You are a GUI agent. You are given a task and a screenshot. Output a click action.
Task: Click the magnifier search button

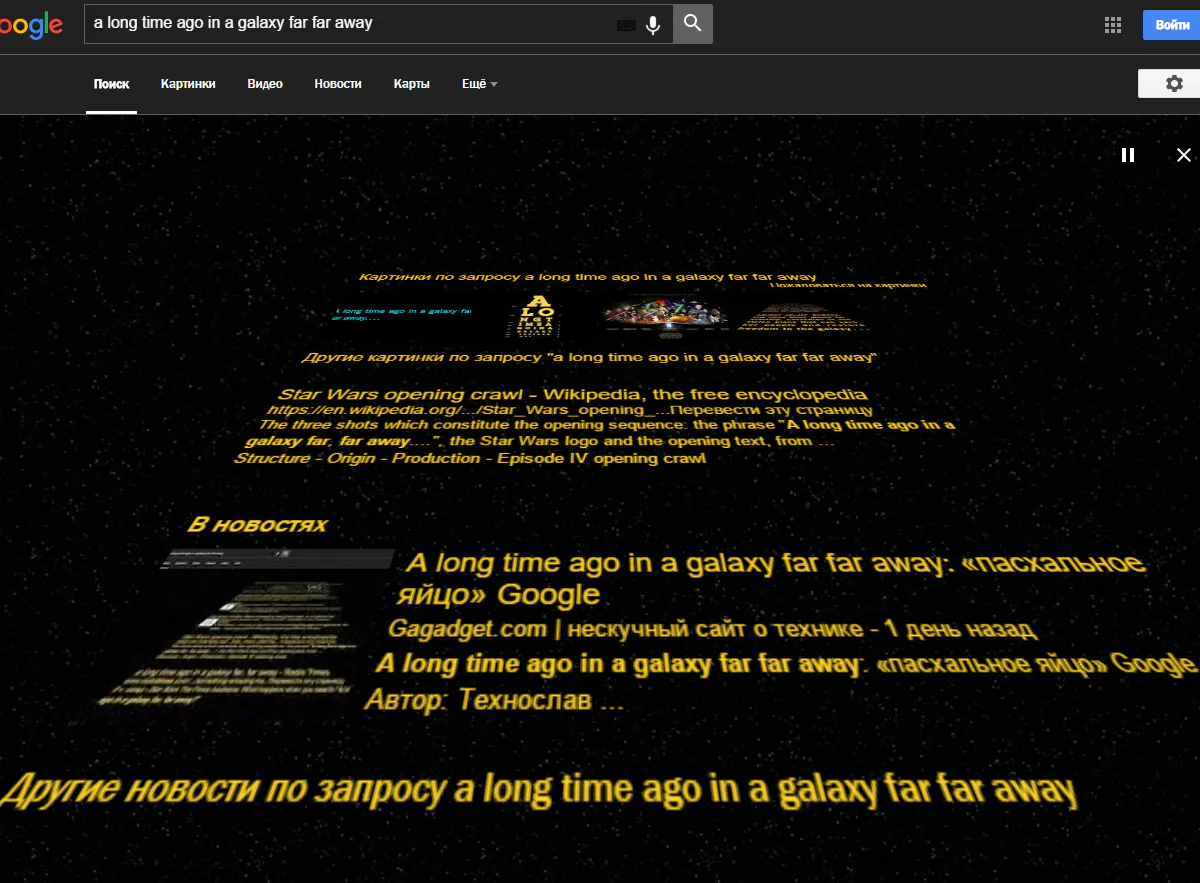click(693, 24)
